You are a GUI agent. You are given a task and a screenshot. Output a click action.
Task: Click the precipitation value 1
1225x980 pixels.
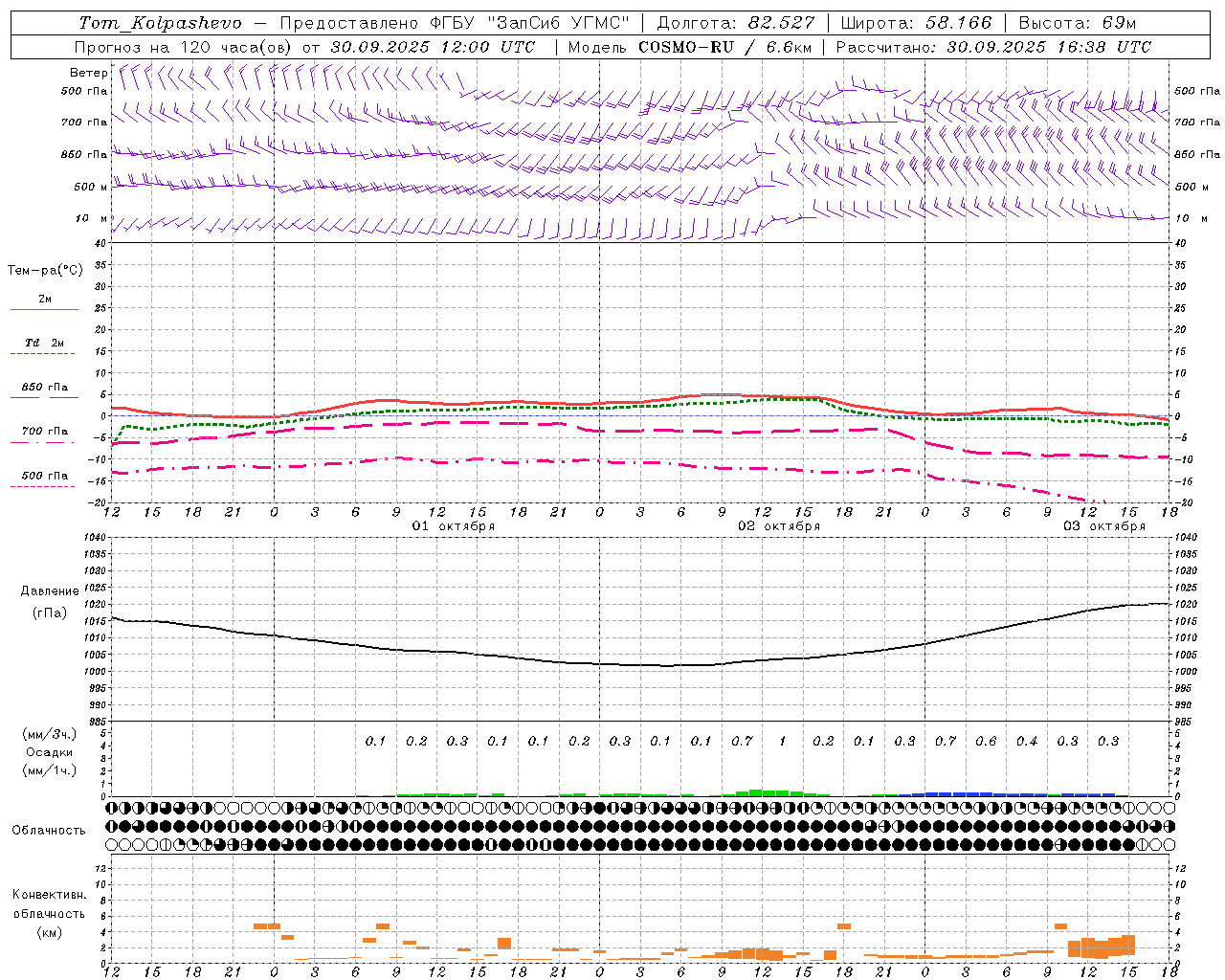click(x=783, y=742)
